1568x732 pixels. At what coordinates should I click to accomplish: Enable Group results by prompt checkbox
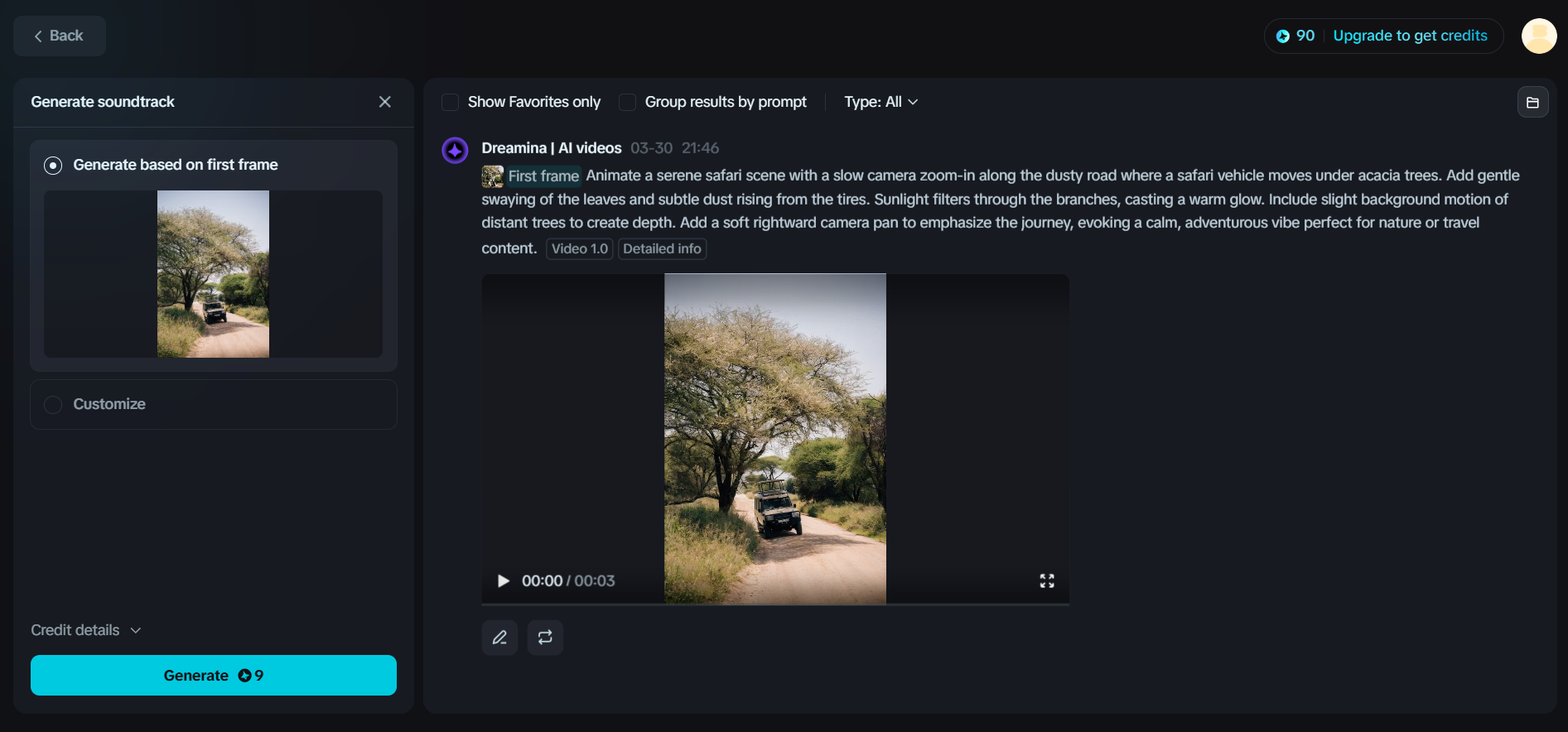627,102
